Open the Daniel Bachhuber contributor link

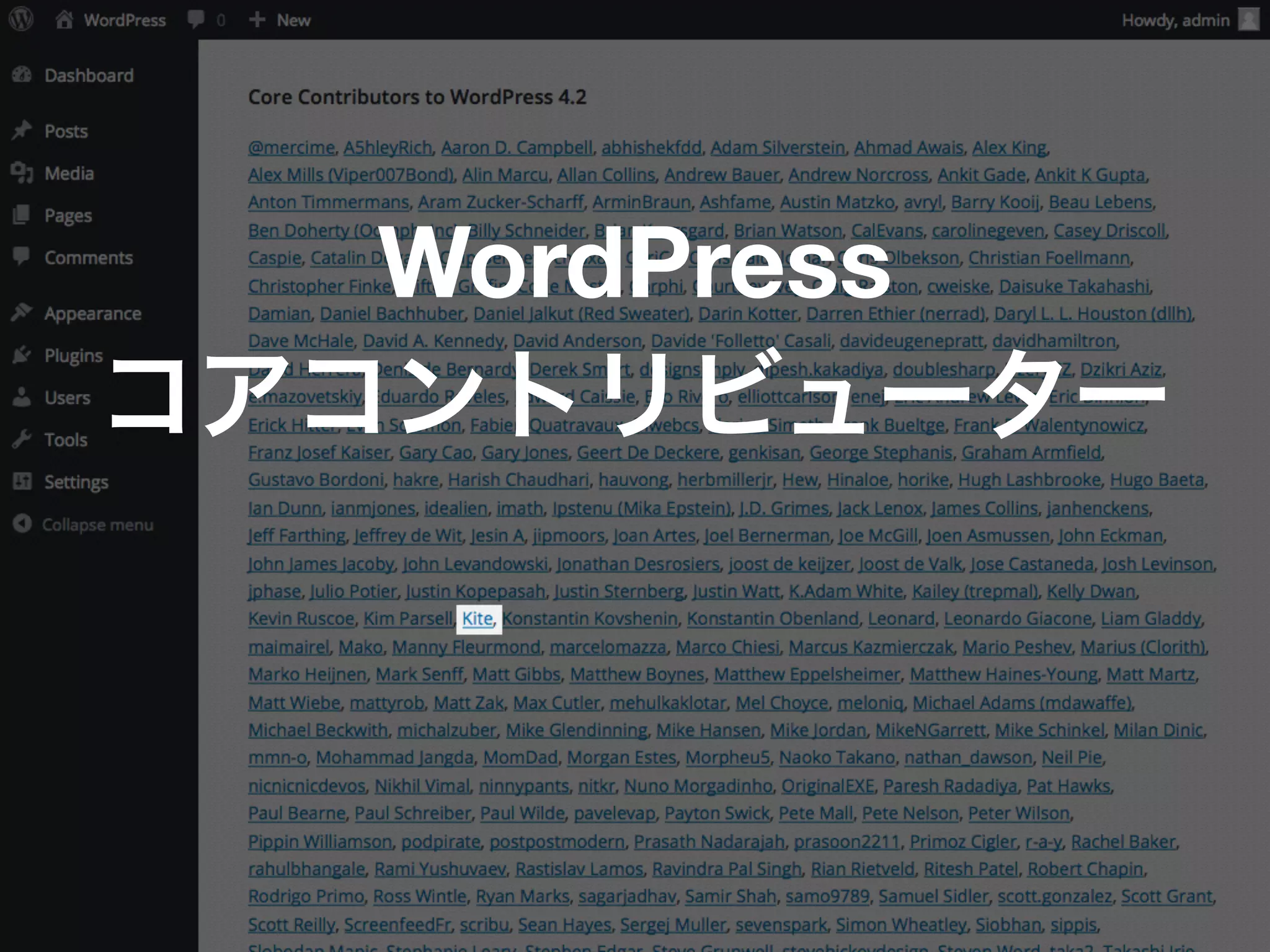pos(392,314)
